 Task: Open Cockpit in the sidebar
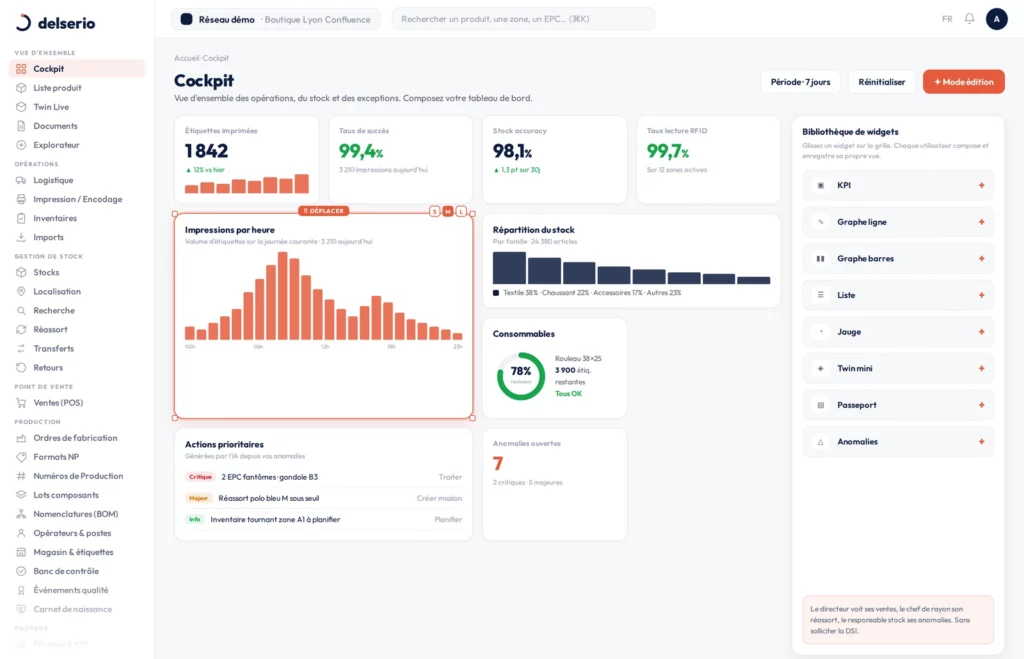point(77,69)
